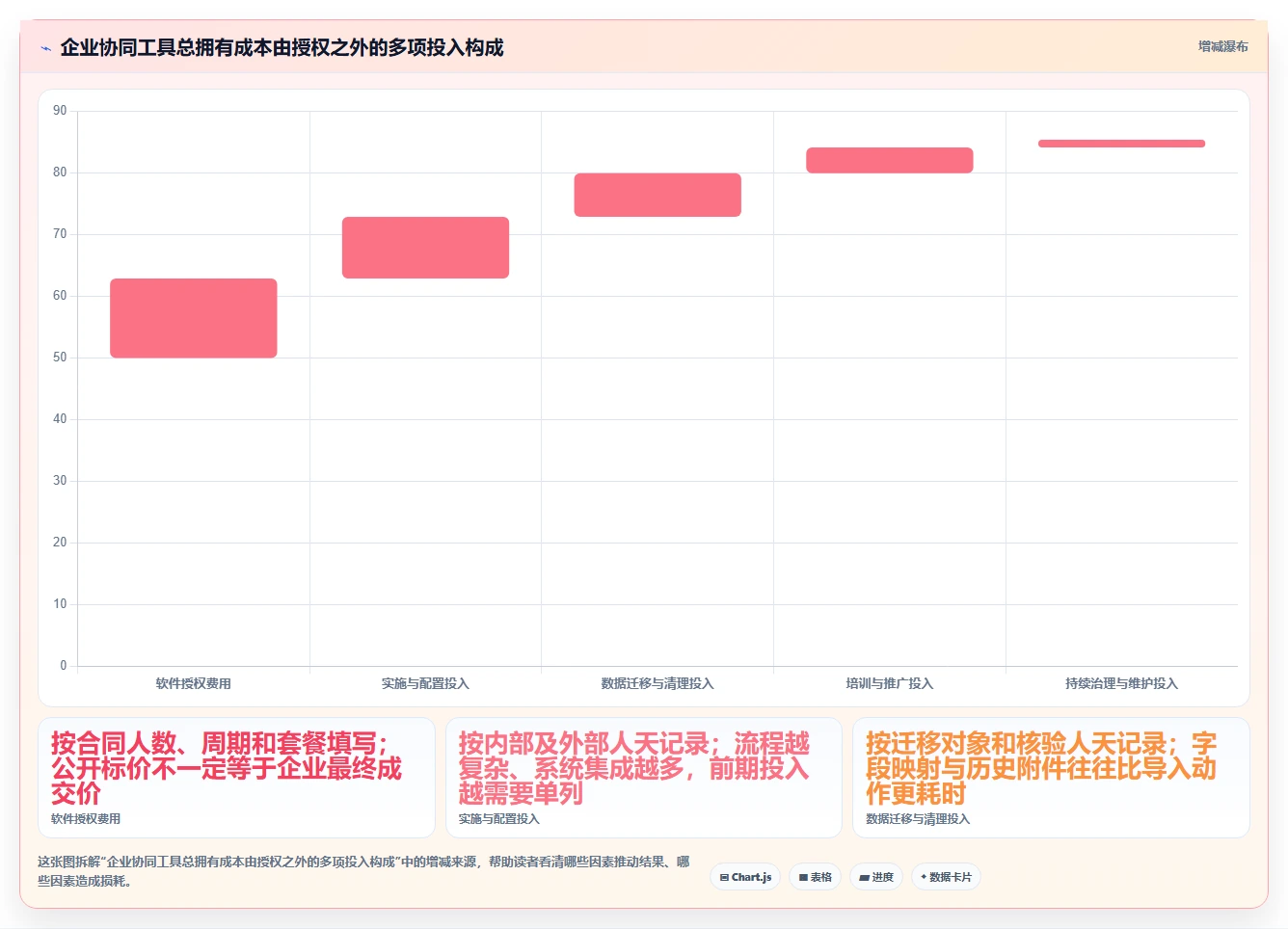
Task: Click the 软件授权费用 caption in the first card
Action: click(86, 819)
